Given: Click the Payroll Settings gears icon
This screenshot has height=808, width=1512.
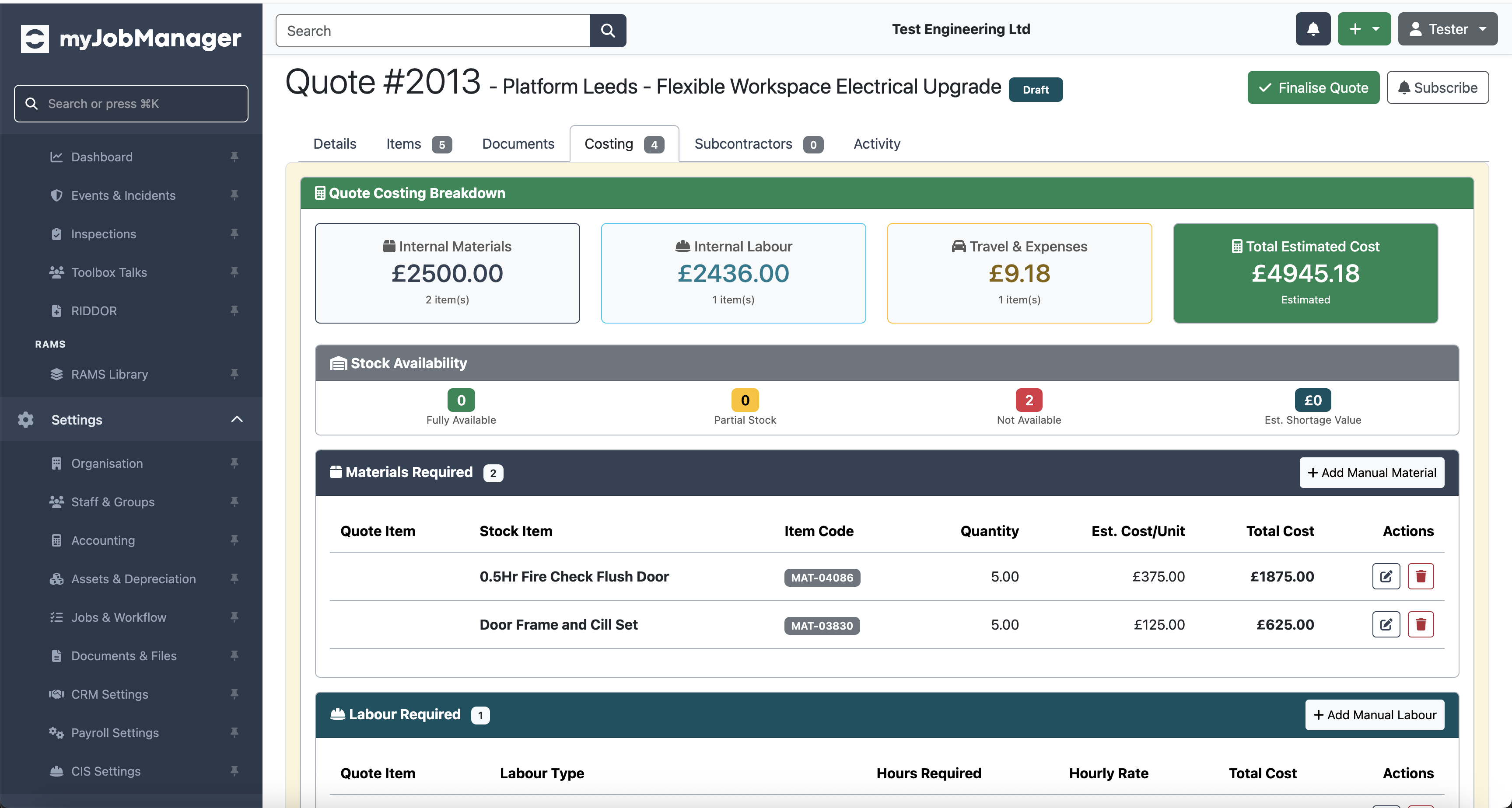Looking at the screenshot, I should 56,733.
